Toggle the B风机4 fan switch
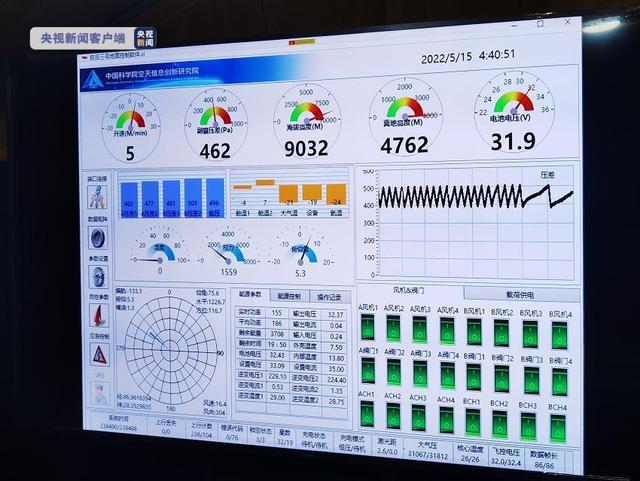The height and width of the screenshot is (481, 640). 558,335
